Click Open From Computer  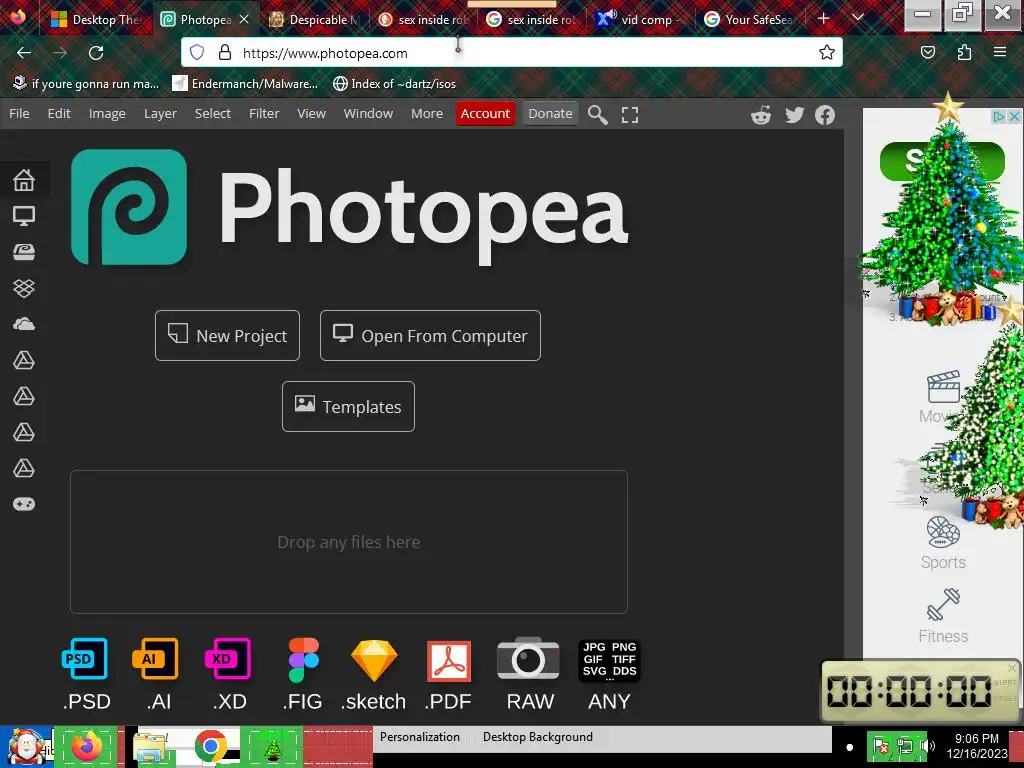tap(430, 336)
